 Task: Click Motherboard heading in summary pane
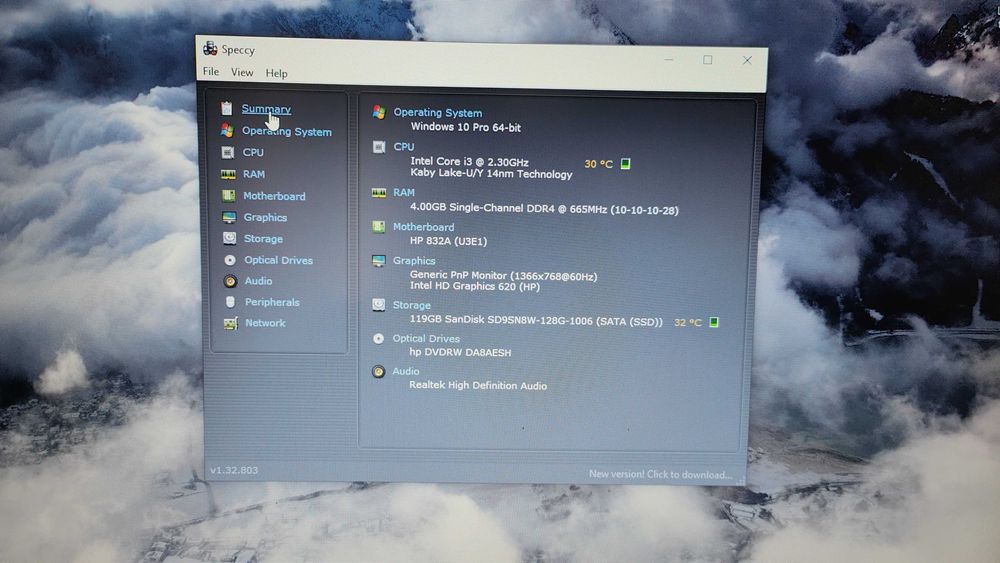(423, 227)
